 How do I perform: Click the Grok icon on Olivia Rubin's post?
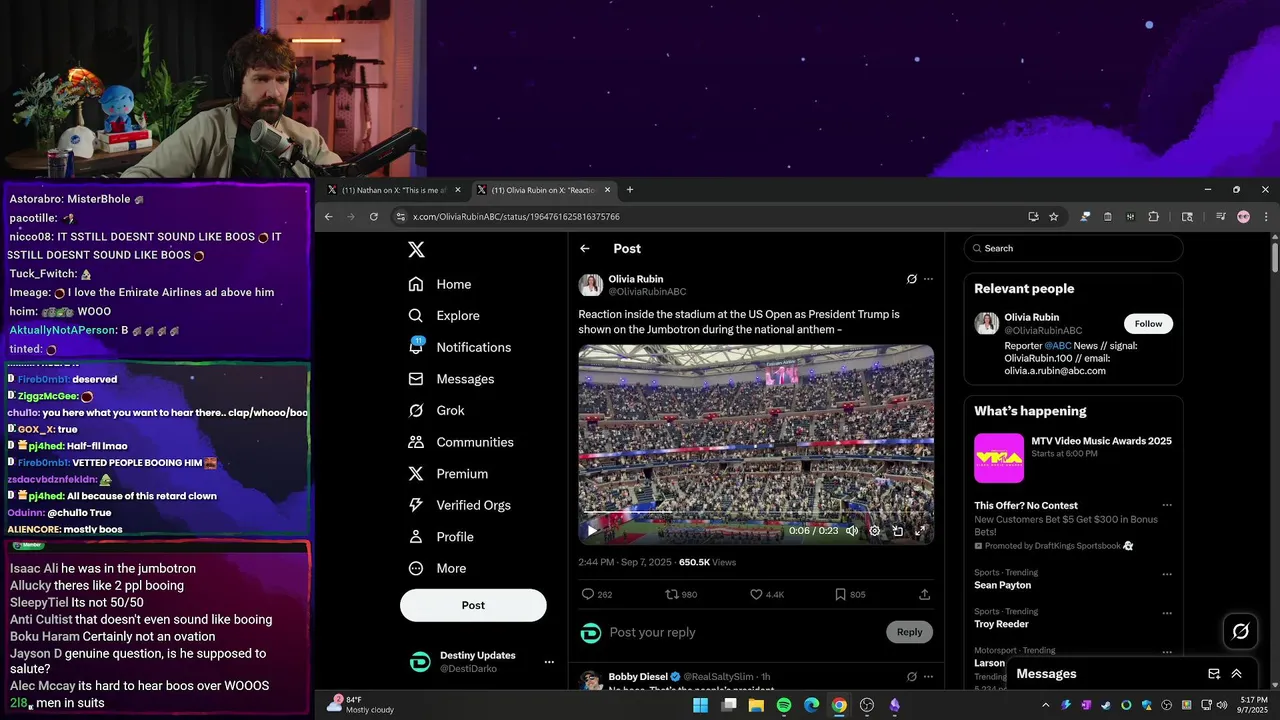(x=912, y=279)
